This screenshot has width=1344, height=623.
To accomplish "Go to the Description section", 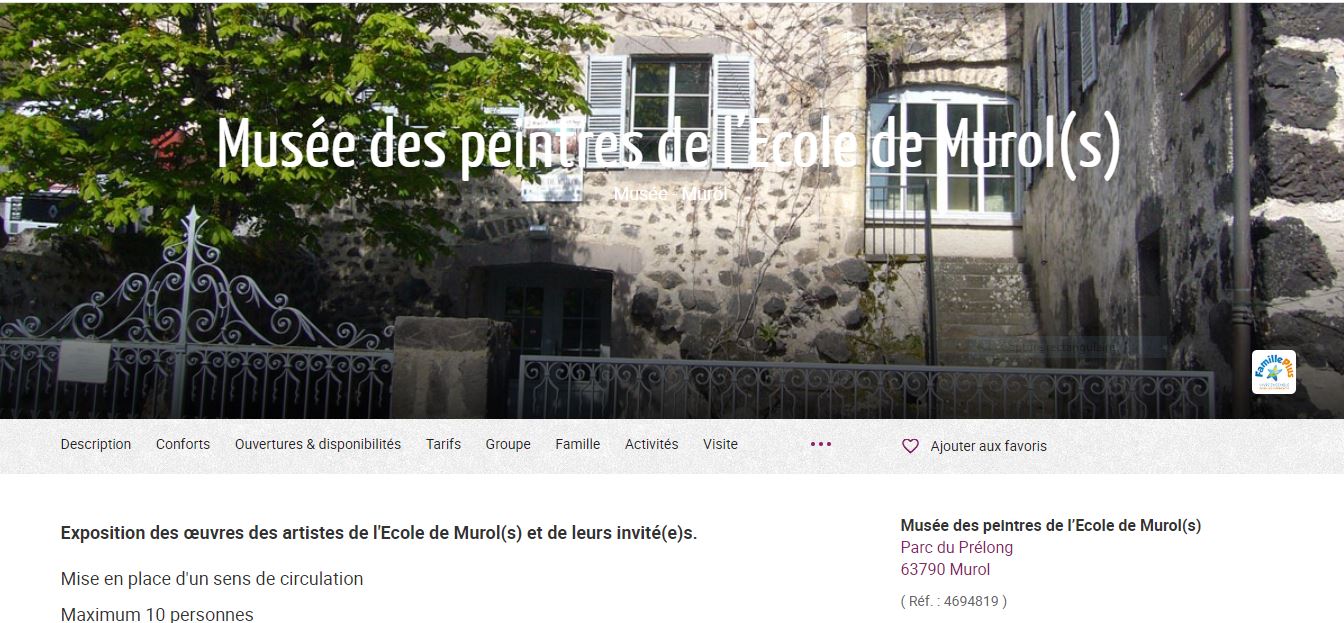I will 96,444.
